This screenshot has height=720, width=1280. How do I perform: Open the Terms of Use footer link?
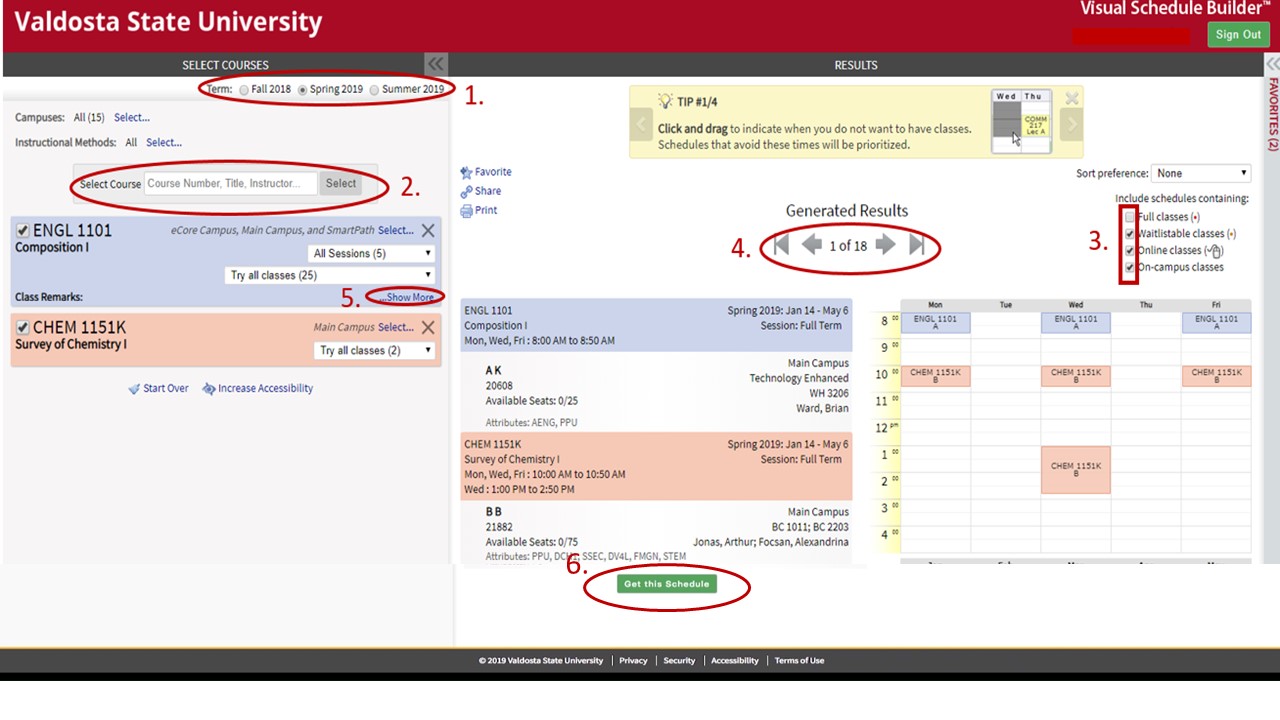coord(799,661)
